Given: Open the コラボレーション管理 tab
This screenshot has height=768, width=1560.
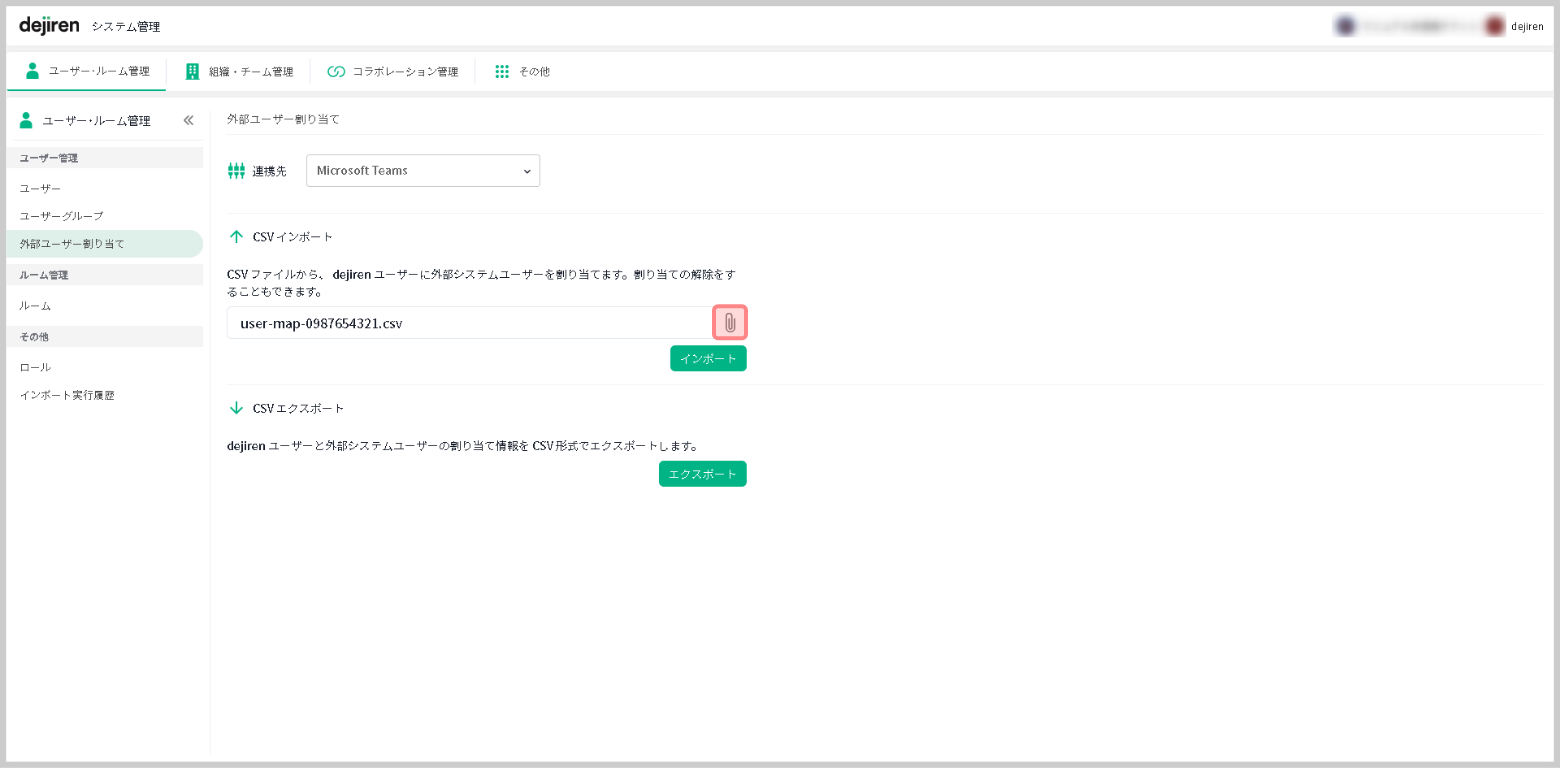Looking at the screenshot, I should [393, 72].
